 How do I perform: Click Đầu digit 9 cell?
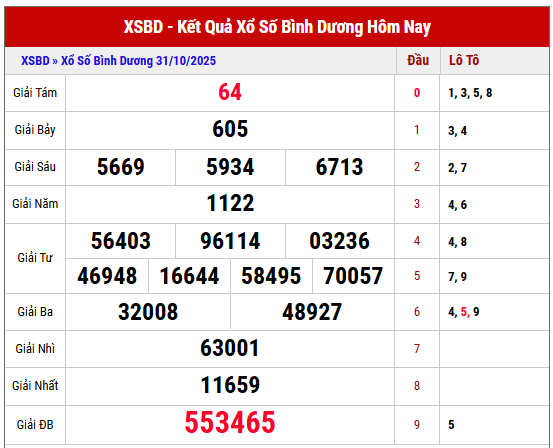pos(417,424)
